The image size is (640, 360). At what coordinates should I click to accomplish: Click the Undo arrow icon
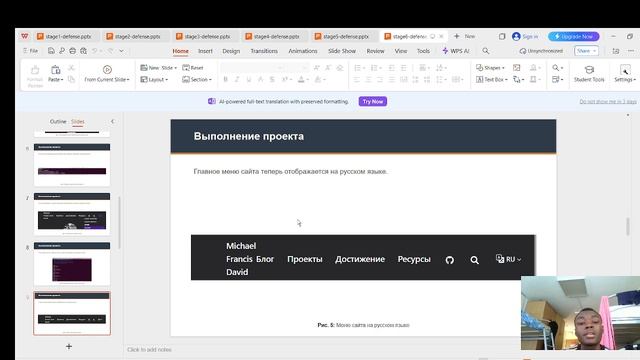pyautogui.click(x=95, y=51)
